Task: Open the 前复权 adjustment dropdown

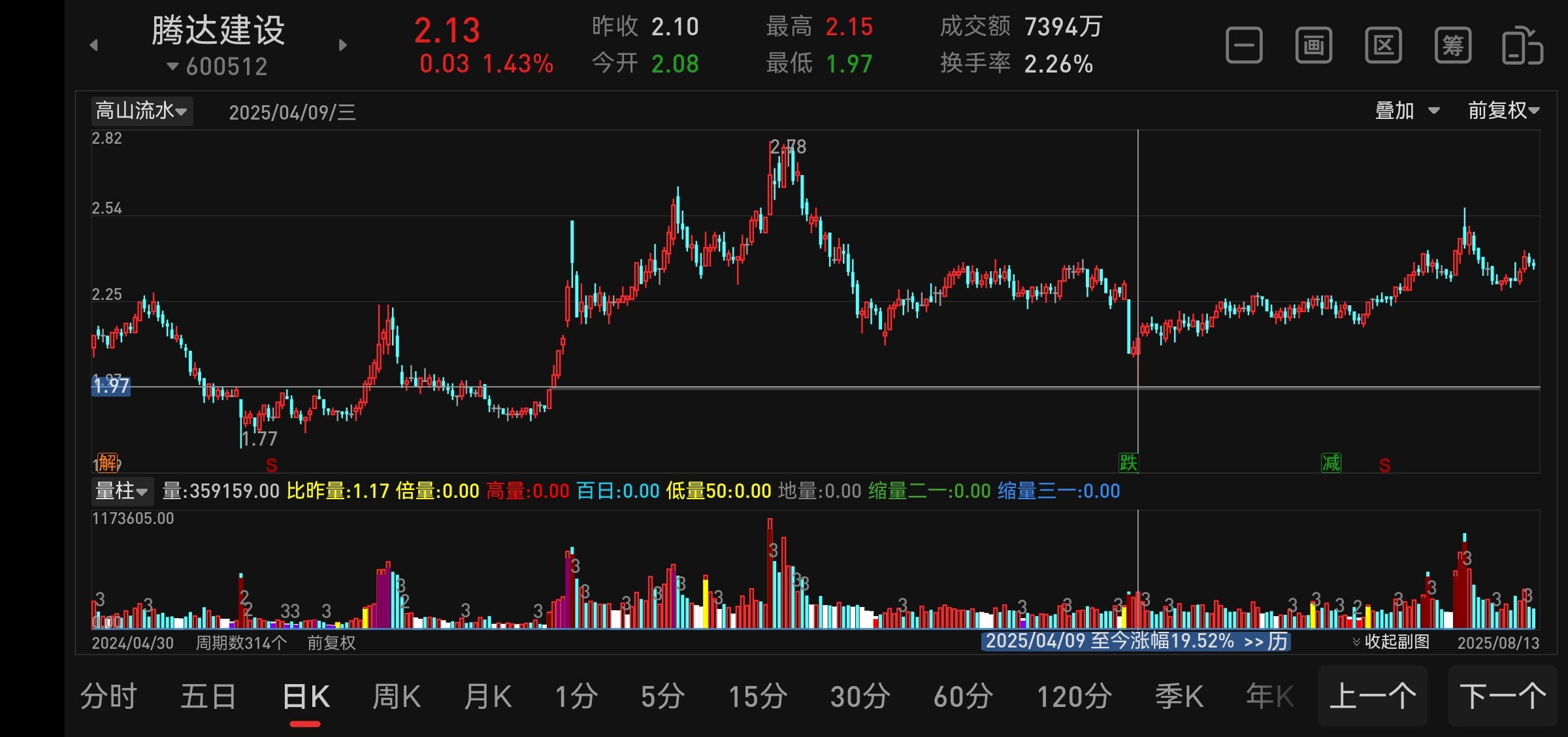Action: click(1503, 111)
